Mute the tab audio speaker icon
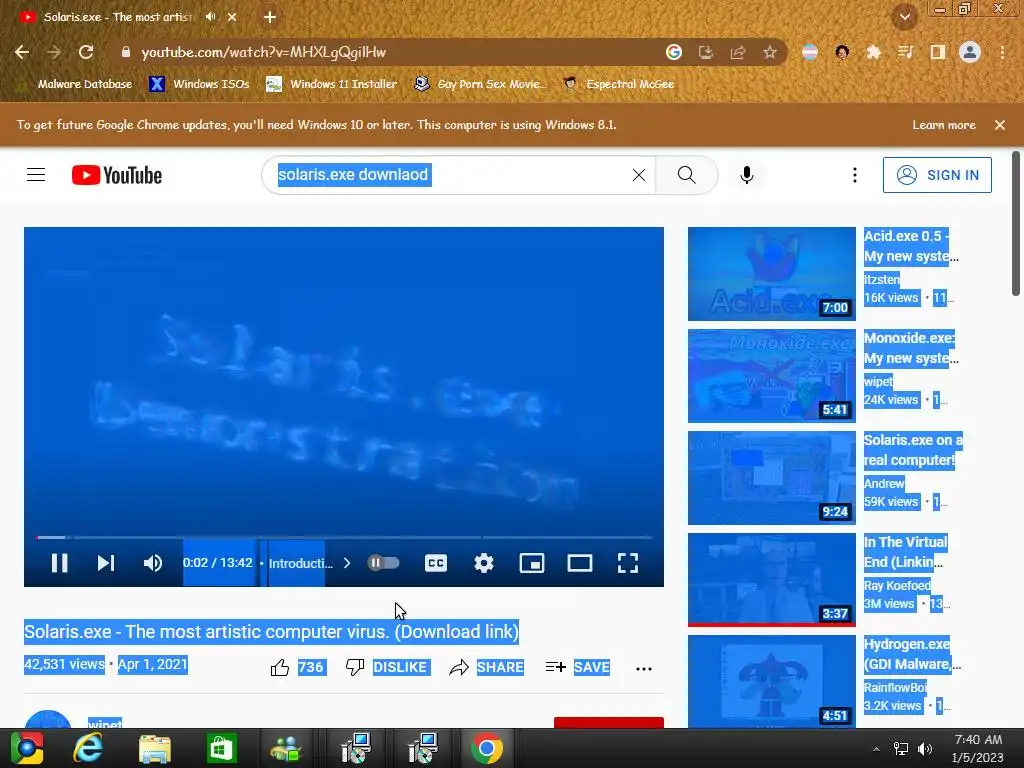The image size is (1024, 768). pyautogui.click(x=210, y=17)
